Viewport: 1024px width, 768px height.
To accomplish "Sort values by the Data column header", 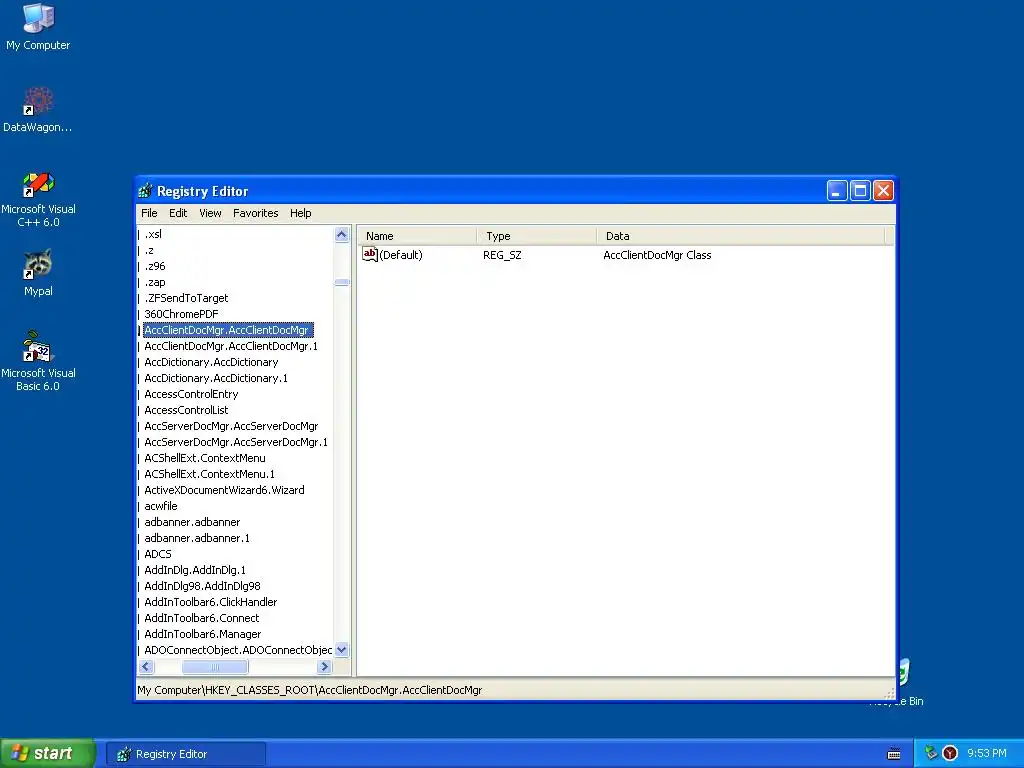I will [741, 236].
